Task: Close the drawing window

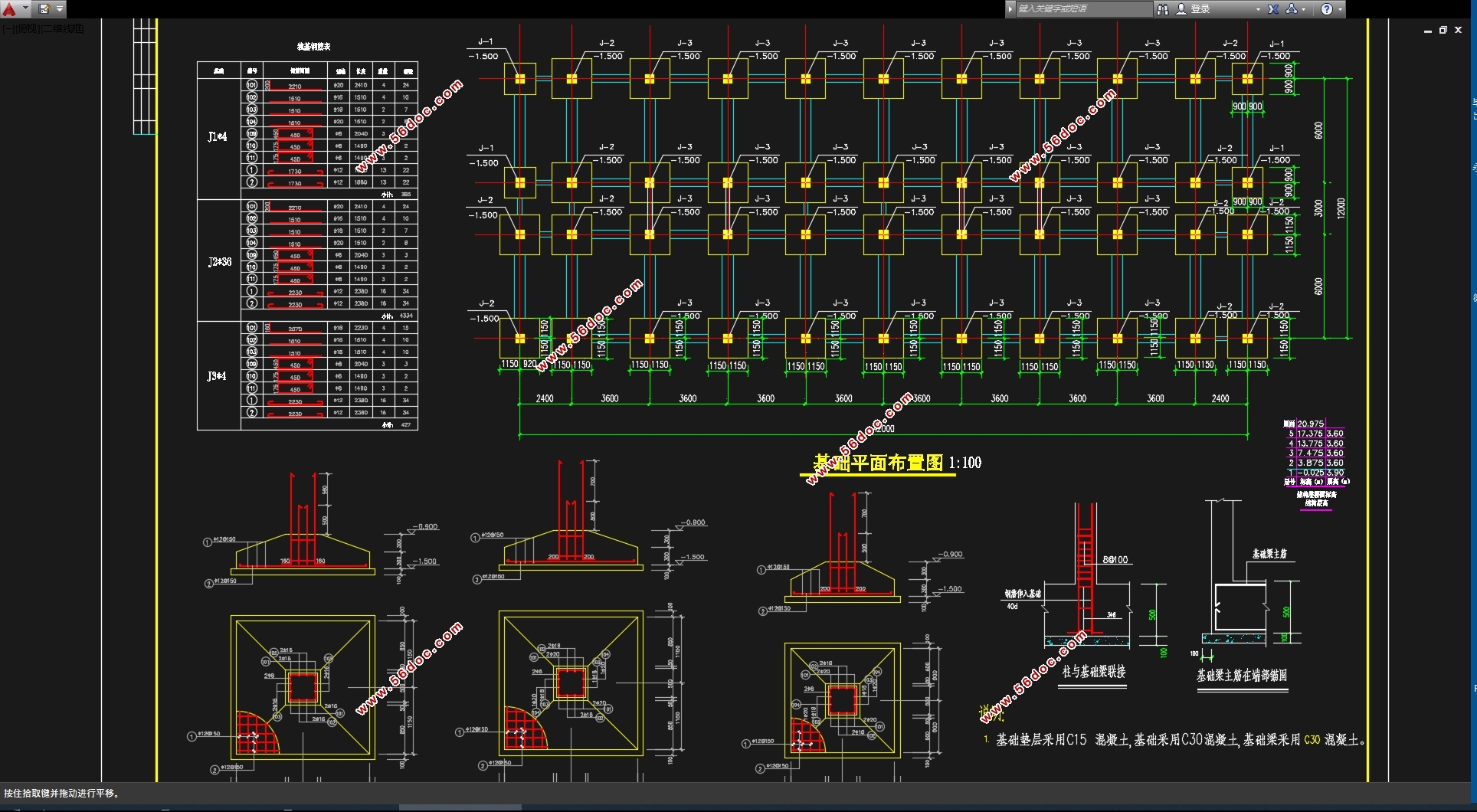Action: [x=1459, y=31]
